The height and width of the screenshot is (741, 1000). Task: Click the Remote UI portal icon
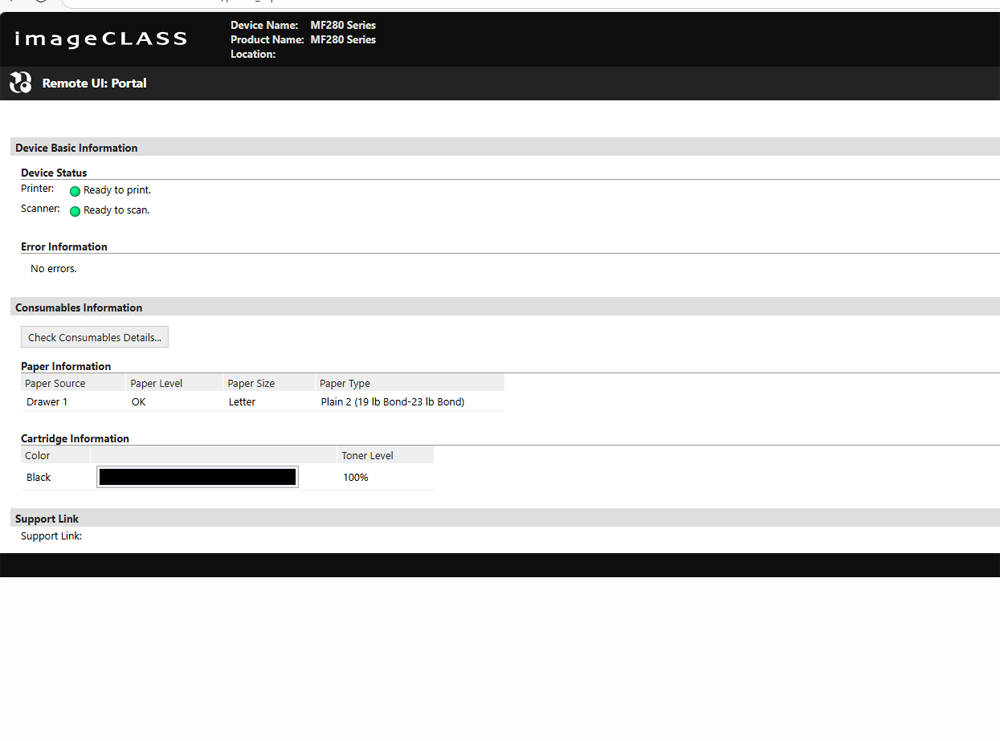[x=20, y=83]
